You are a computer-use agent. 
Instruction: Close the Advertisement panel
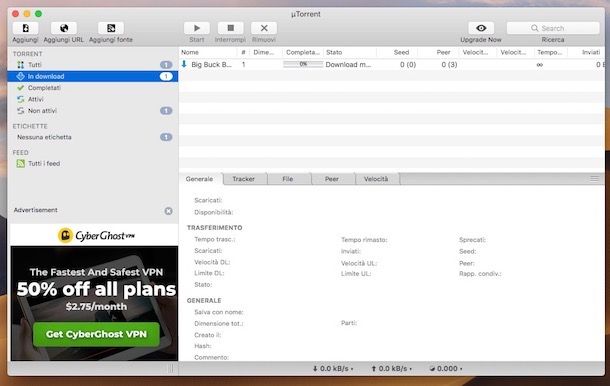coord(168,211)
